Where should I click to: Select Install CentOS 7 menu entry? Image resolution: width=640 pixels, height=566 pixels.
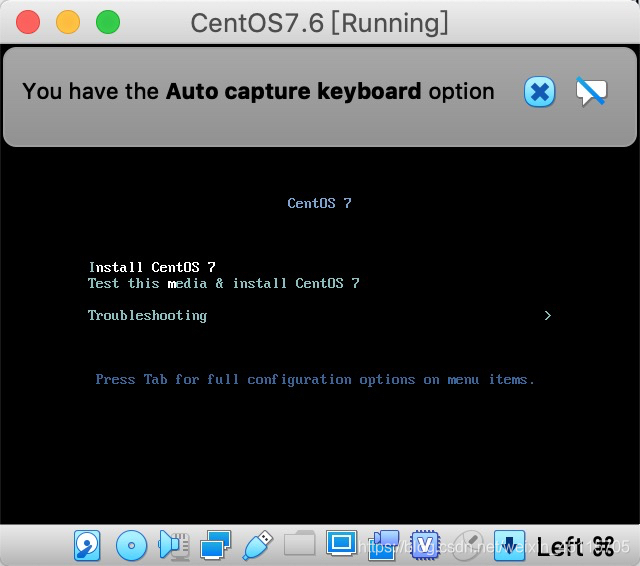tap(152, 267)
